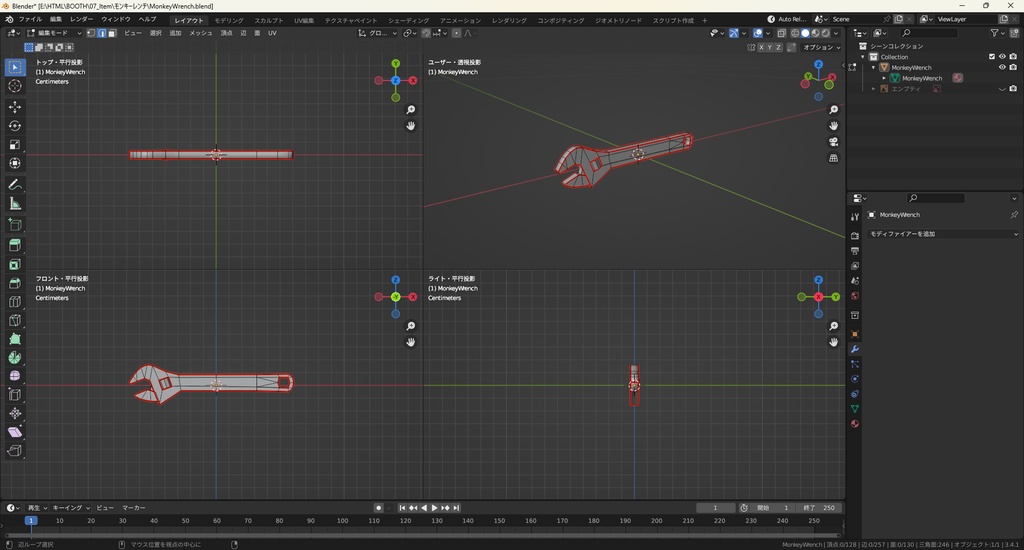
Task: Activate the Move tool
Action: (15, 106)
